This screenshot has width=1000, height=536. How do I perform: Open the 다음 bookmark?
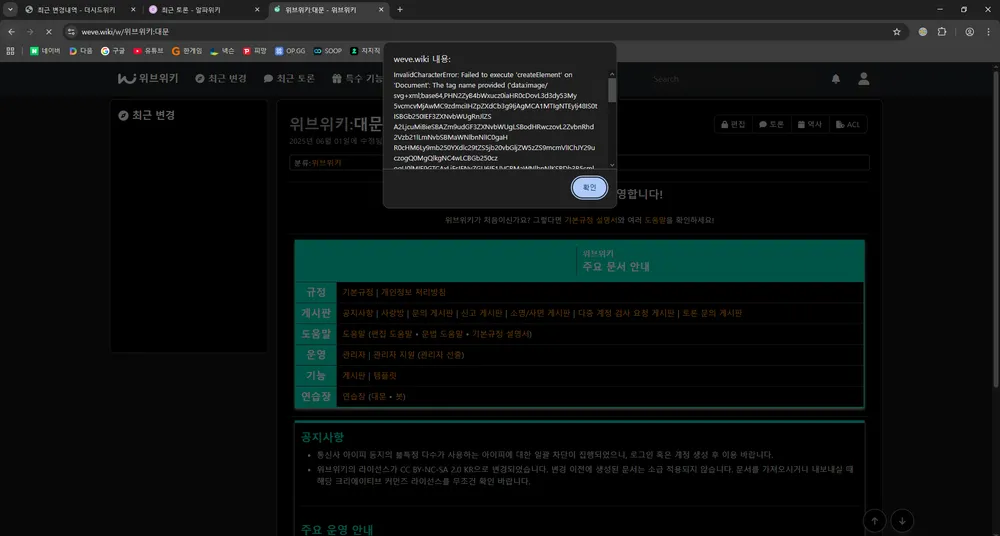[81, 50]
